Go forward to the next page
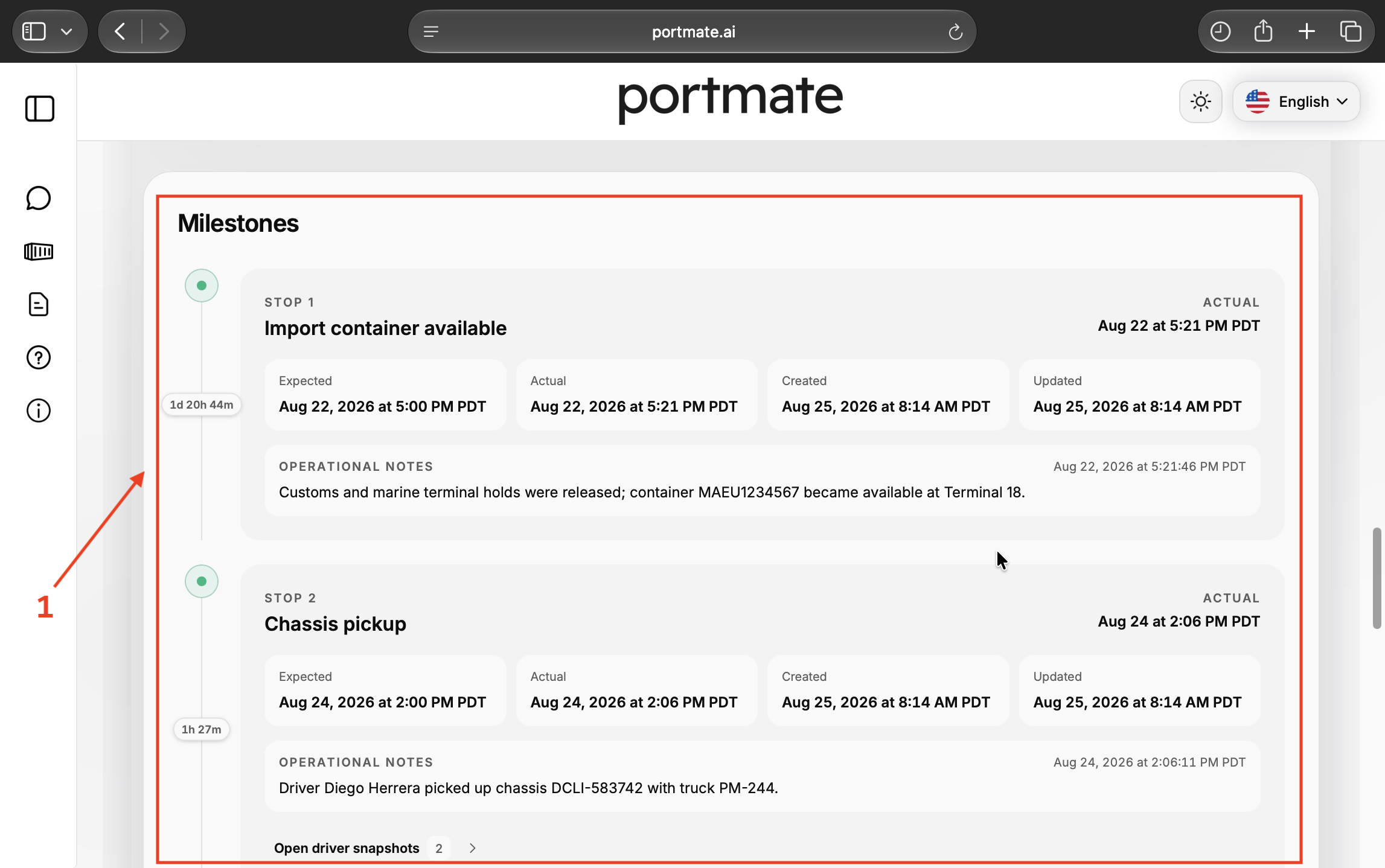 pyautogui.click(x=163, y=31)
